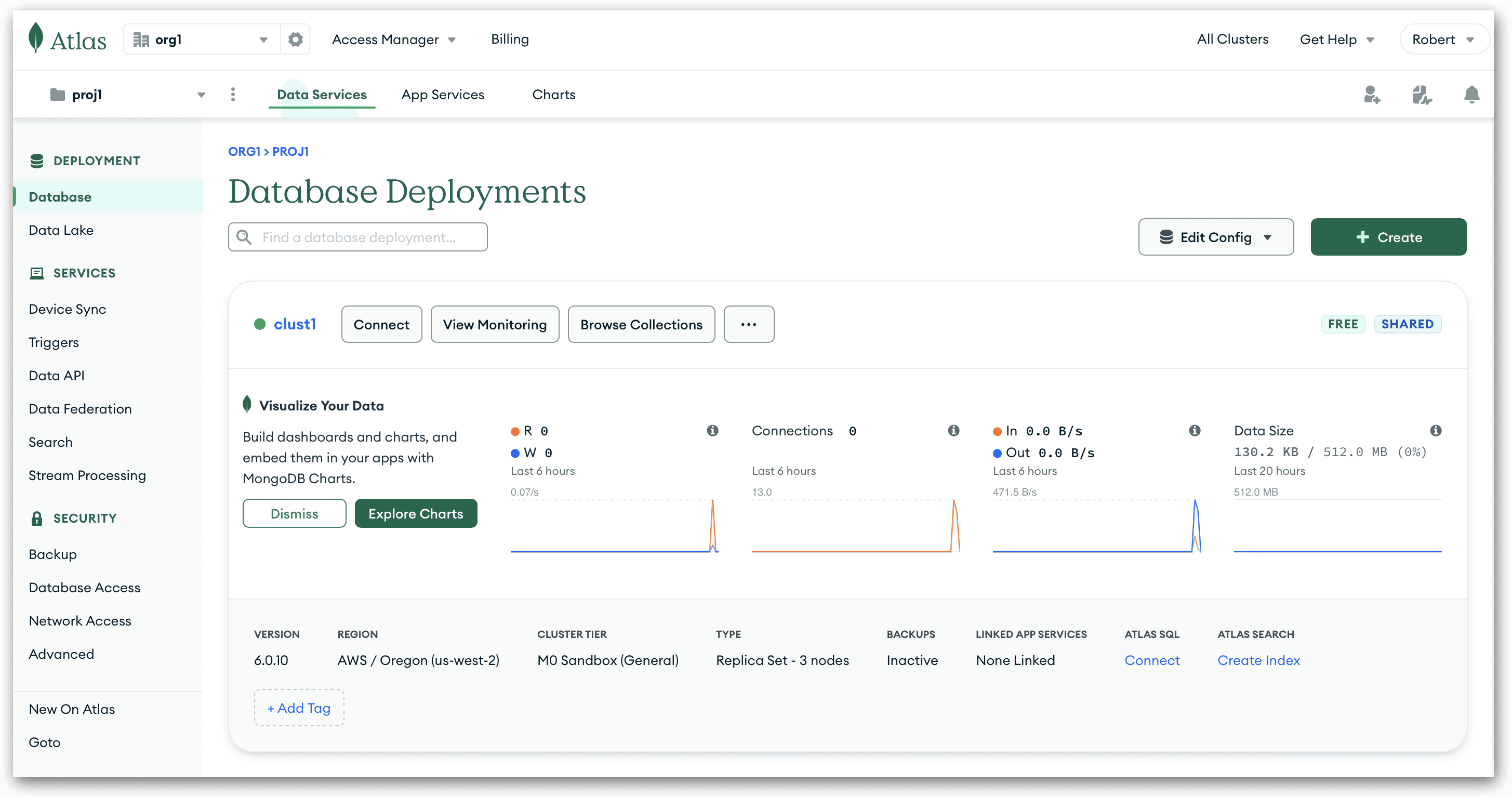1512x798 pixels.
Task: Click the Add Tag button
Action: coord(299,708)
